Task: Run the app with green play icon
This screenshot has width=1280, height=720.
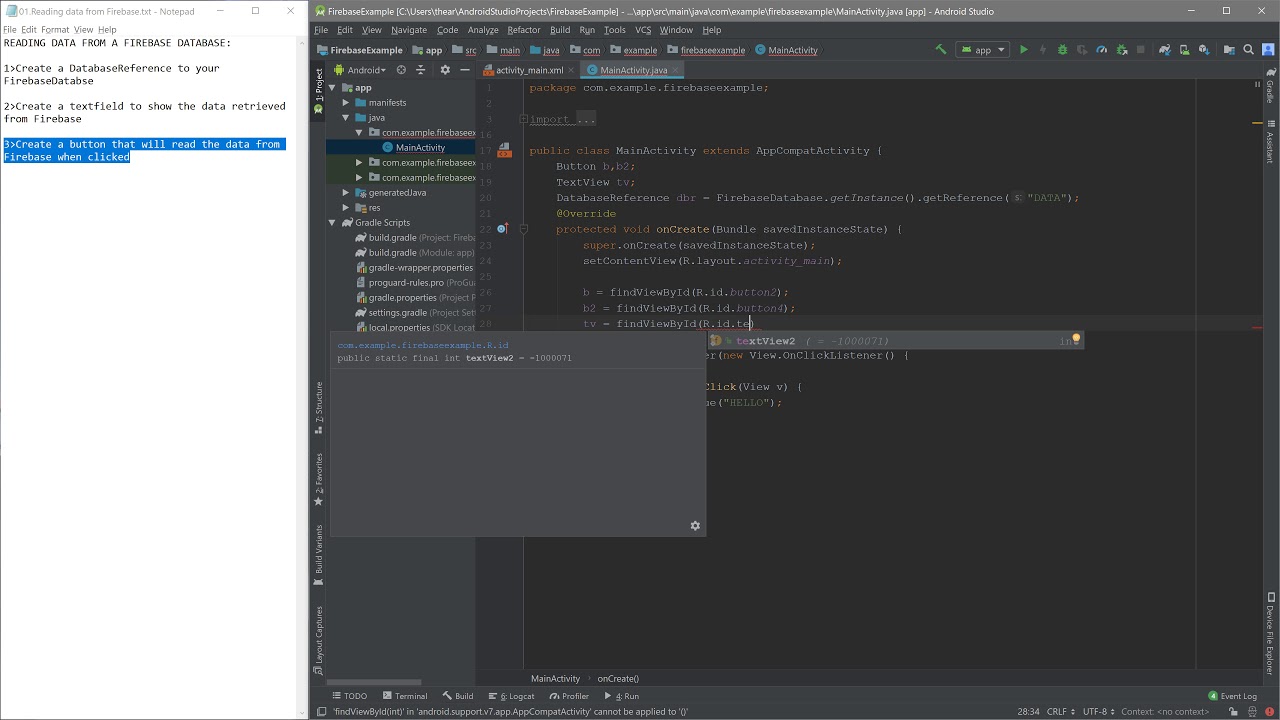Action: click(1023, 49)
